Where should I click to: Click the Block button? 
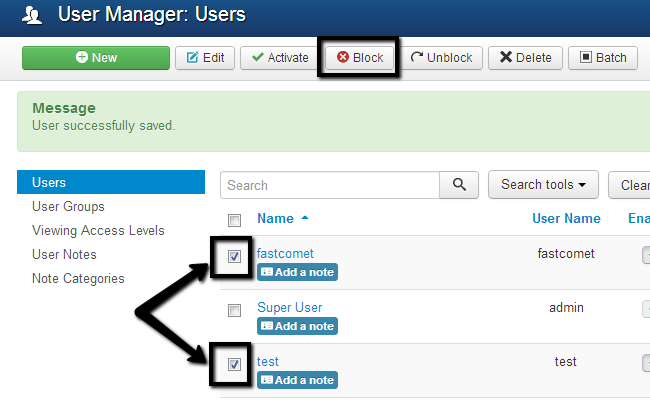pyautogui.click(x=360, y=57)
